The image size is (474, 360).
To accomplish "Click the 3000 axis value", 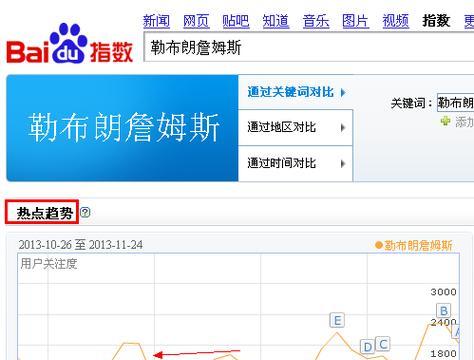I will pos(443,292).
